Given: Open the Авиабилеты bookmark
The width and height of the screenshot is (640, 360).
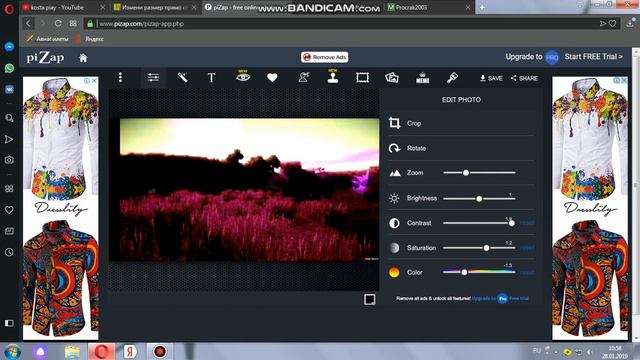Looking at the screenshot, I should pos(48,39).
